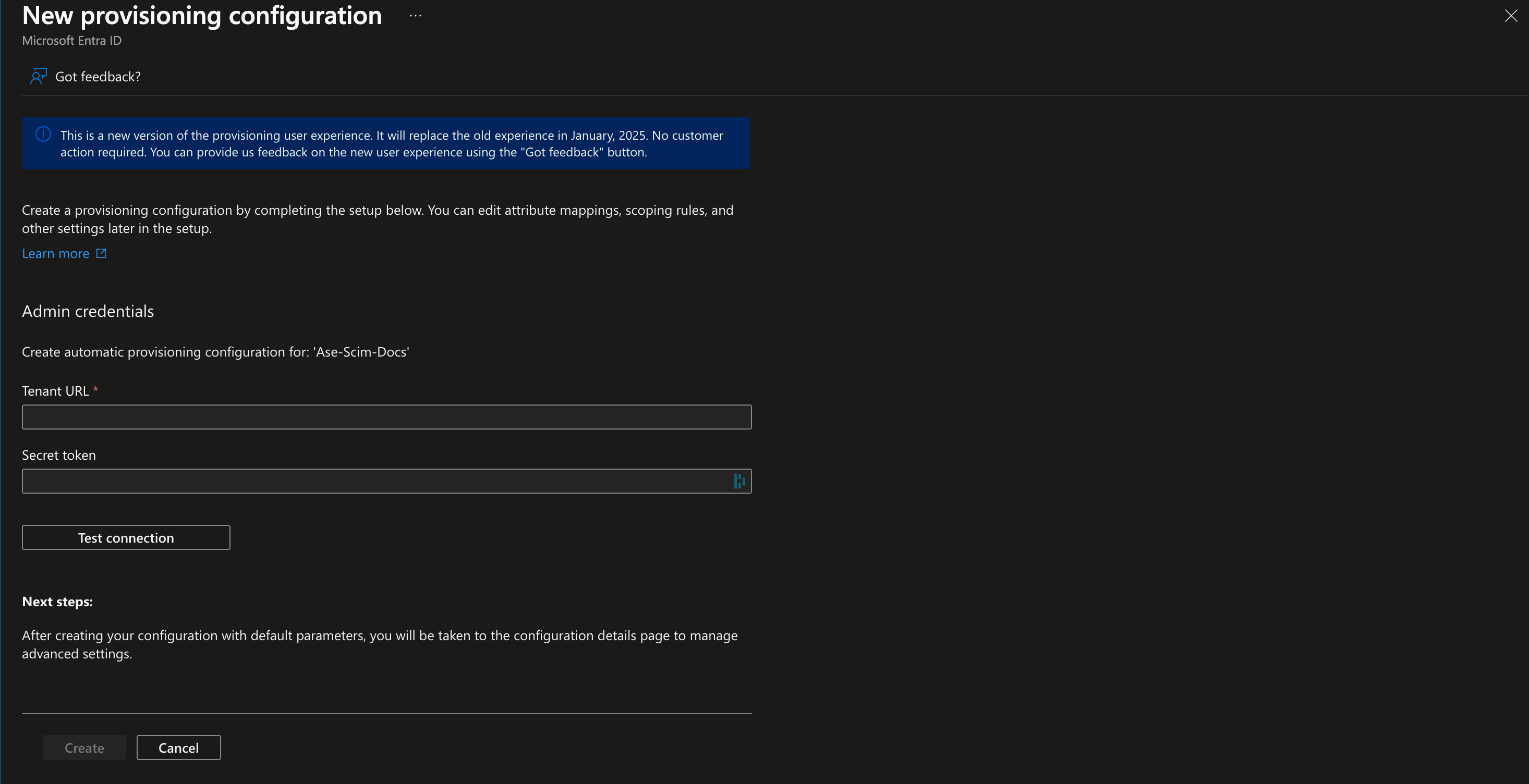Click the Bitwarden icon inside the Secret token field
The image size is (1529, 784).
click(x=738, y=481)
